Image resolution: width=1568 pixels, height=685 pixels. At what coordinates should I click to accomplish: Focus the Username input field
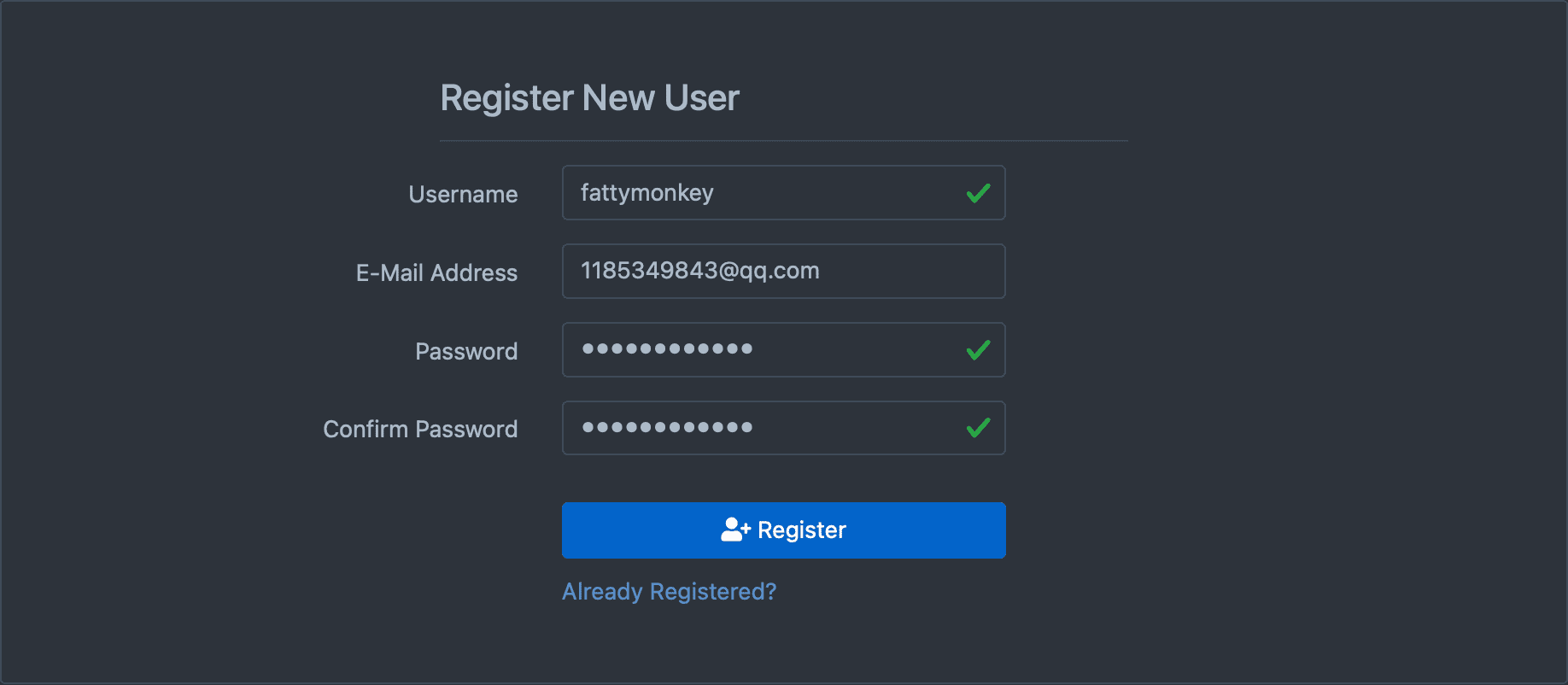pyautogui.click(x=783, y=193)
